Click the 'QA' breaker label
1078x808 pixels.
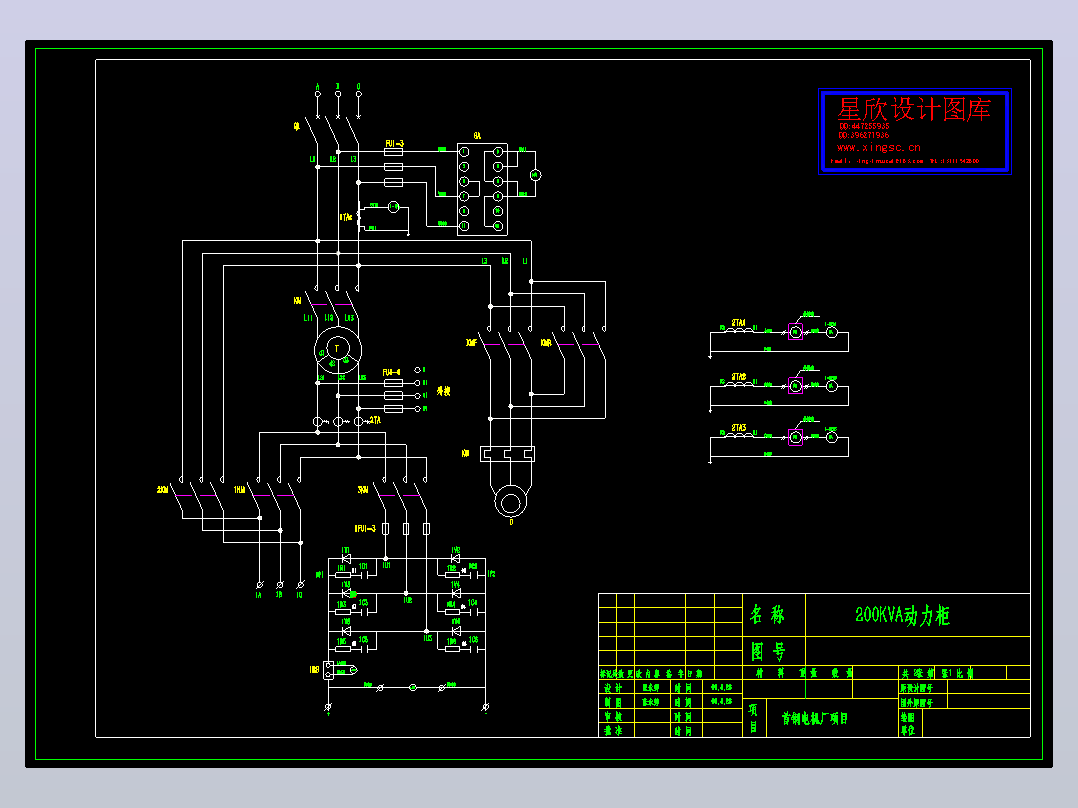tap(296, 127)
